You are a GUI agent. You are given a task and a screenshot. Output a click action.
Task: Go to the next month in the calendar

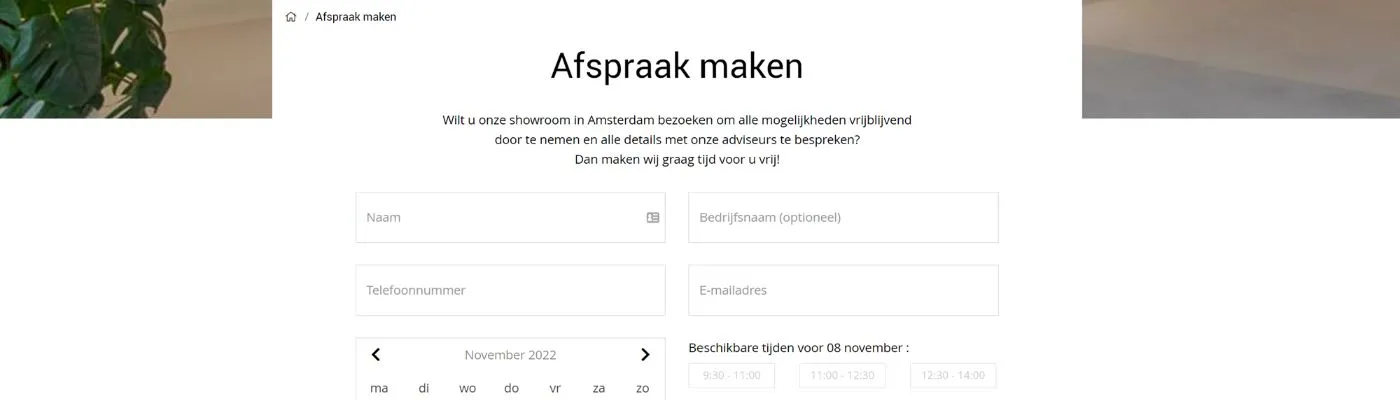(x=645, y=355)
